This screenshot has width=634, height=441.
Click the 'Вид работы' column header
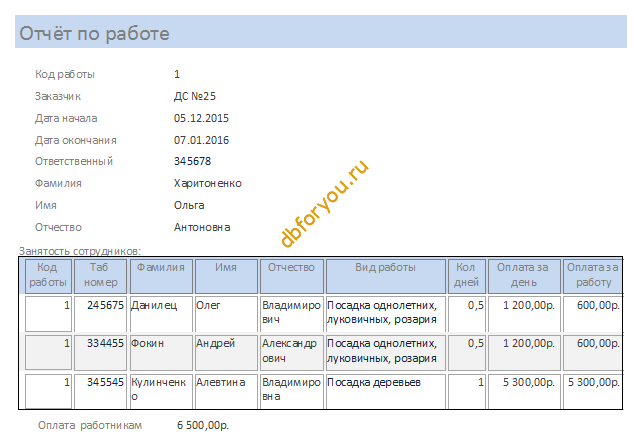[x=385, y=276]
